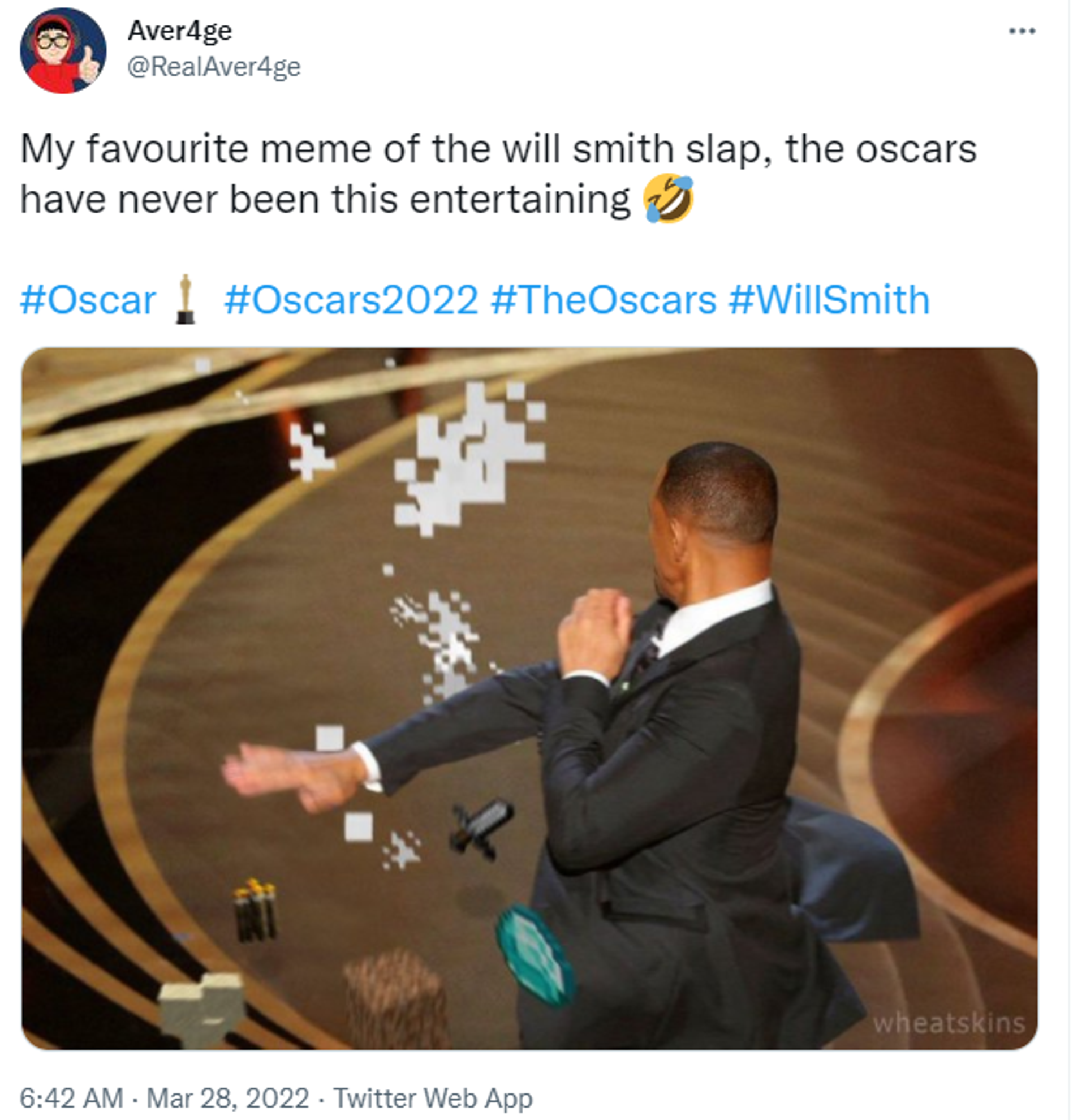The height and width of the screenshot is (1120, 1086).
Task: Click the Oscar statuette emoji after #Oscar
Action: click(184, 299)
